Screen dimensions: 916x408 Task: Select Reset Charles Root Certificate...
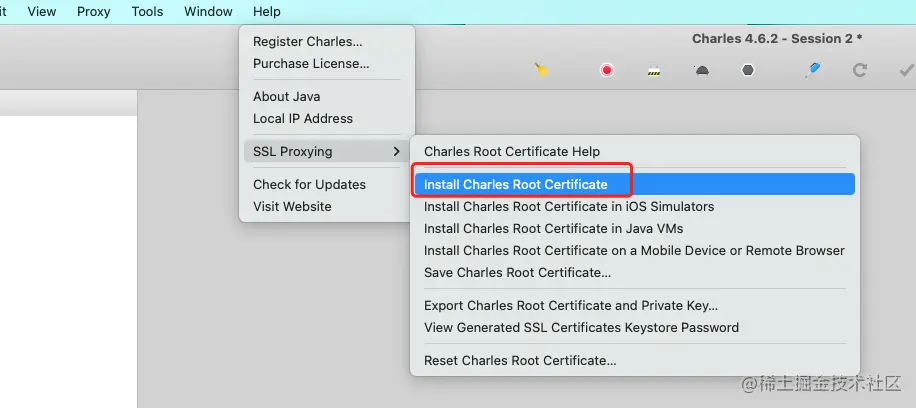(635, 360)
